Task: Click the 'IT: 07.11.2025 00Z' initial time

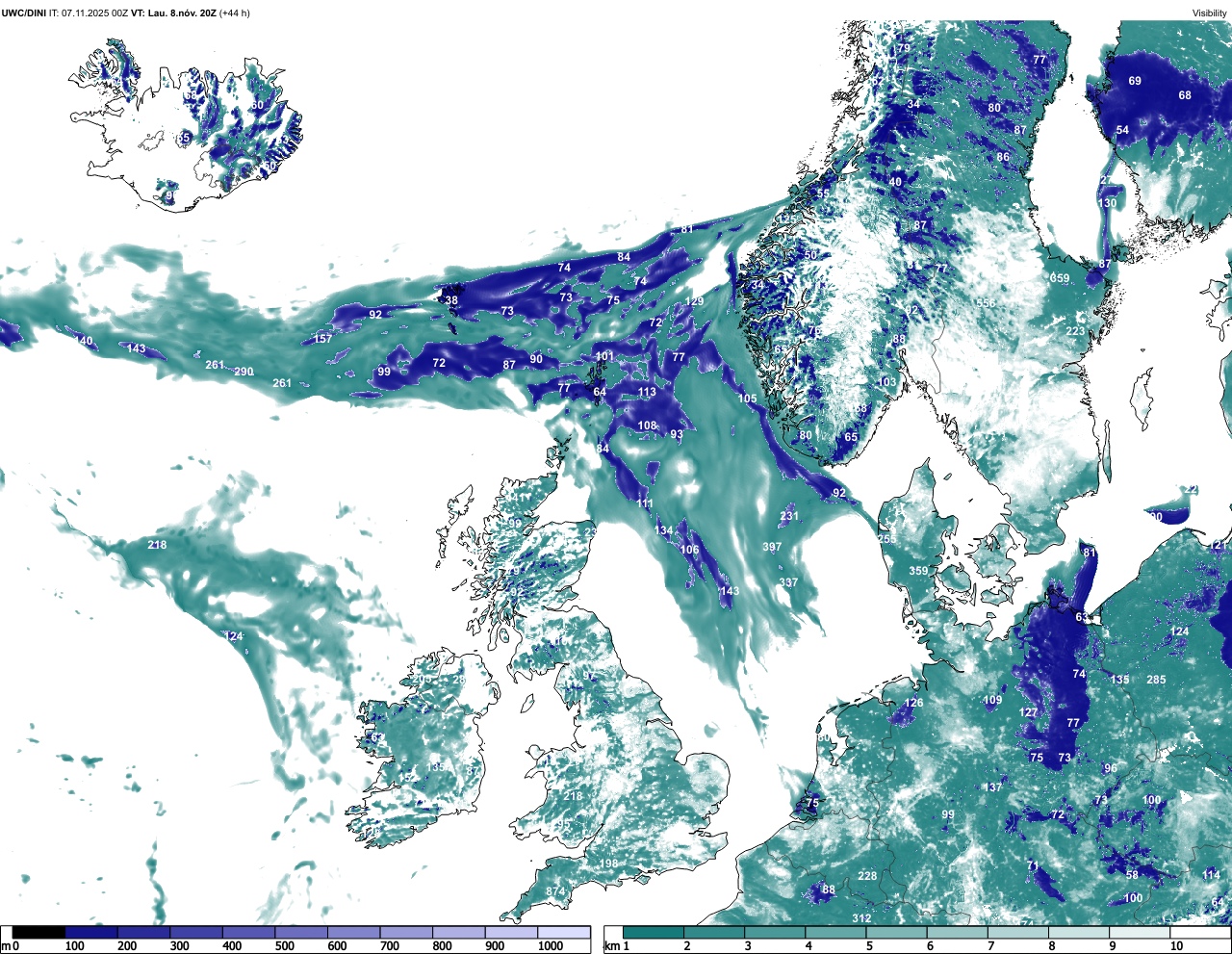Action: [89, 13]
